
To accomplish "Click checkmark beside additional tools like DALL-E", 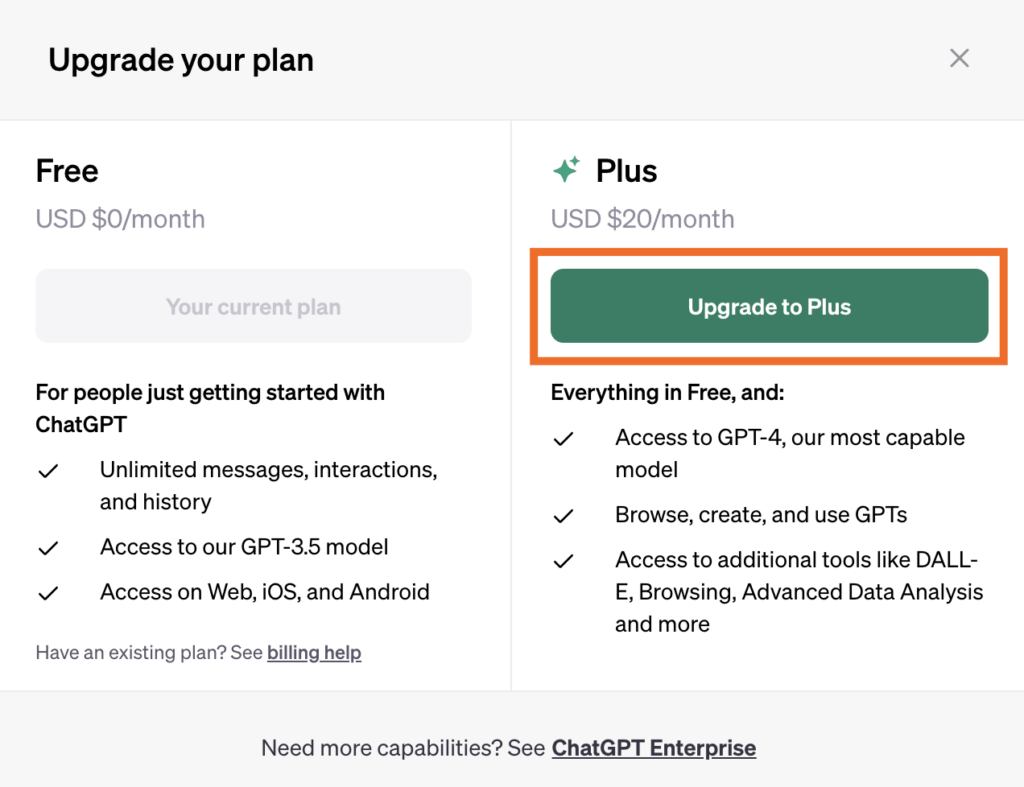I will 563,561.
